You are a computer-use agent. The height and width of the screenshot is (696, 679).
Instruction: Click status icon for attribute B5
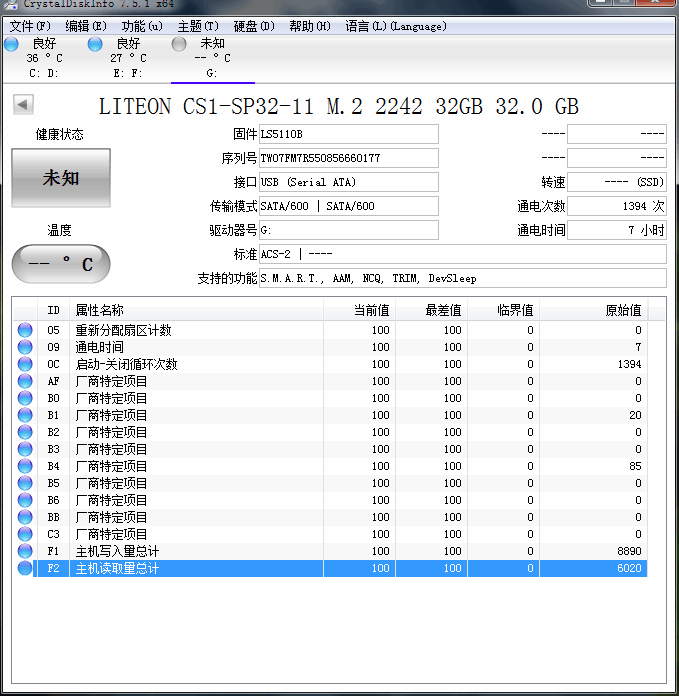click(x=25, y=483)
